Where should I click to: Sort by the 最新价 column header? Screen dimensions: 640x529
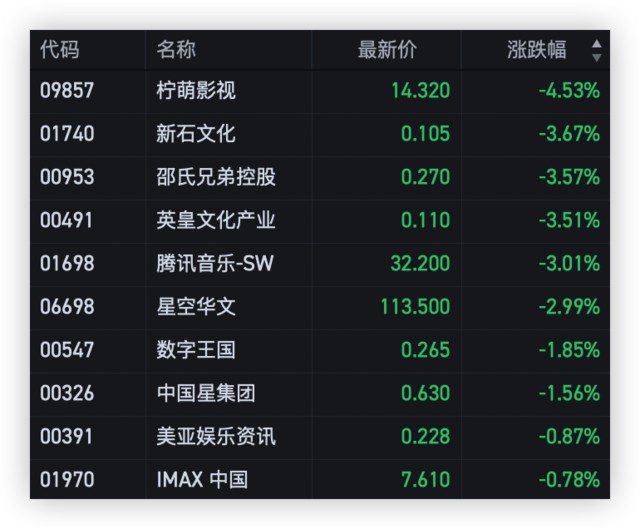387,50
